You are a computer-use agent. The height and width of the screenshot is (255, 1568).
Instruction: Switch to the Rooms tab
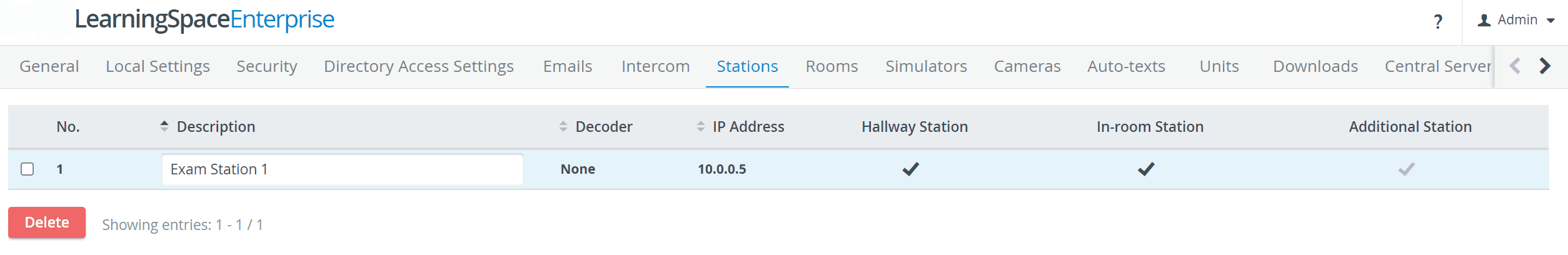[x=832, y=66]
